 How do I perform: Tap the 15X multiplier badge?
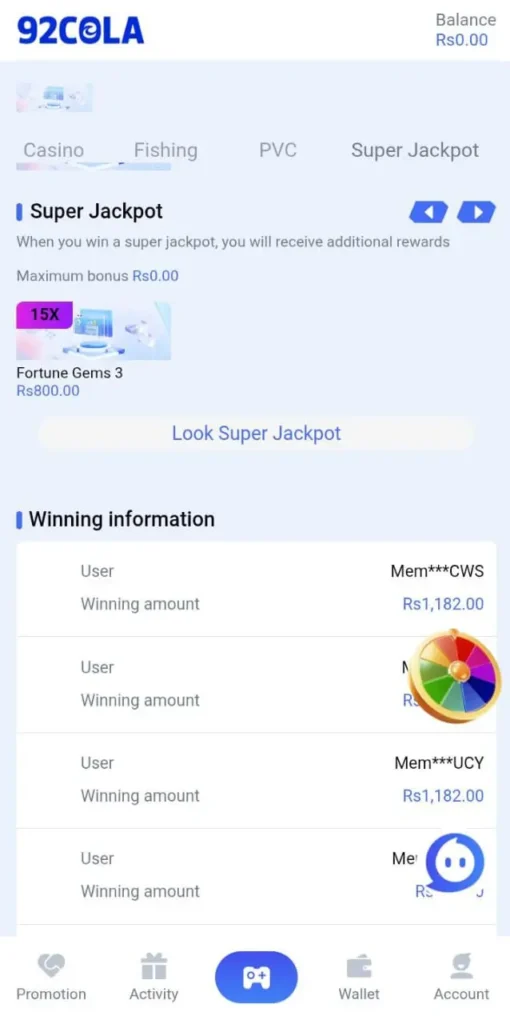click(x=44, y=315)
